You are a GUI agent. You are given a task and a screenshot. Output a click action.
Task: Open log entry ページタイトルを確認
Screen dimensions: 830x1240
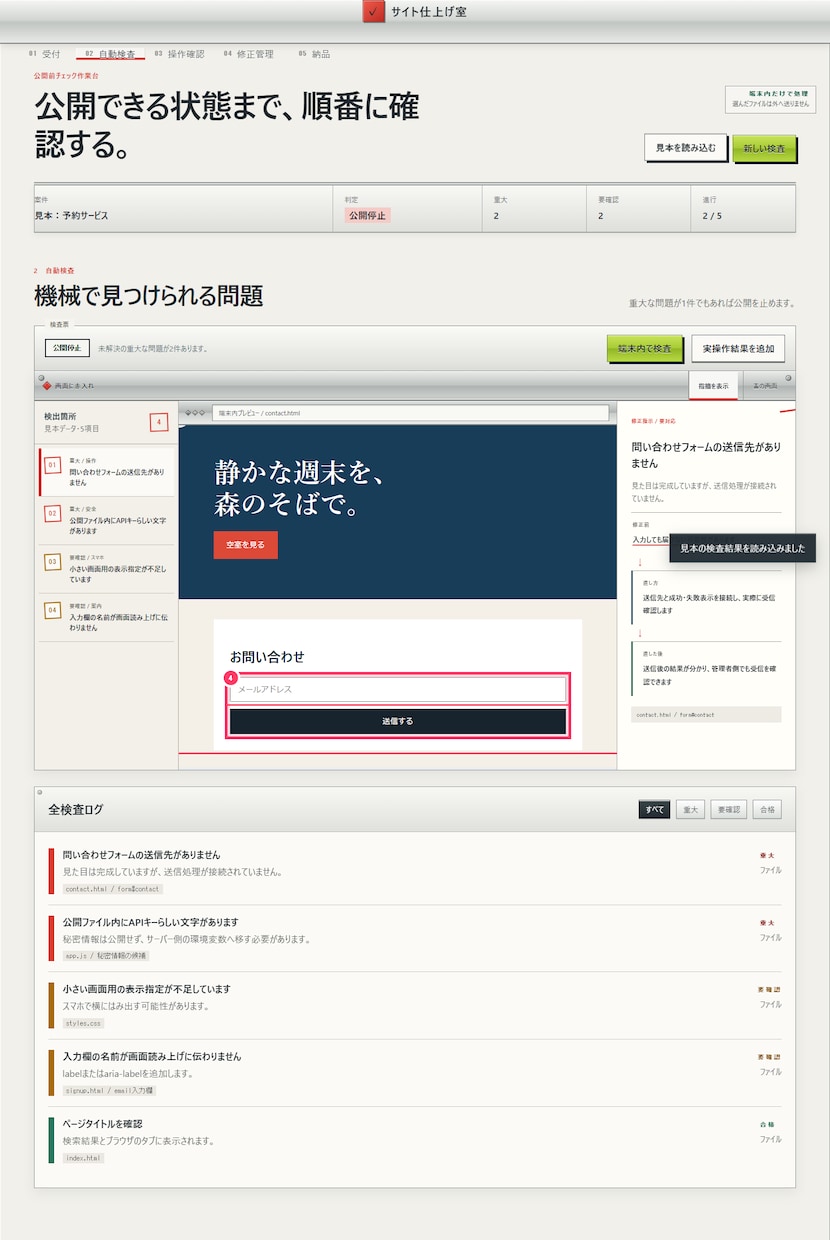[x=415, y=1140]
